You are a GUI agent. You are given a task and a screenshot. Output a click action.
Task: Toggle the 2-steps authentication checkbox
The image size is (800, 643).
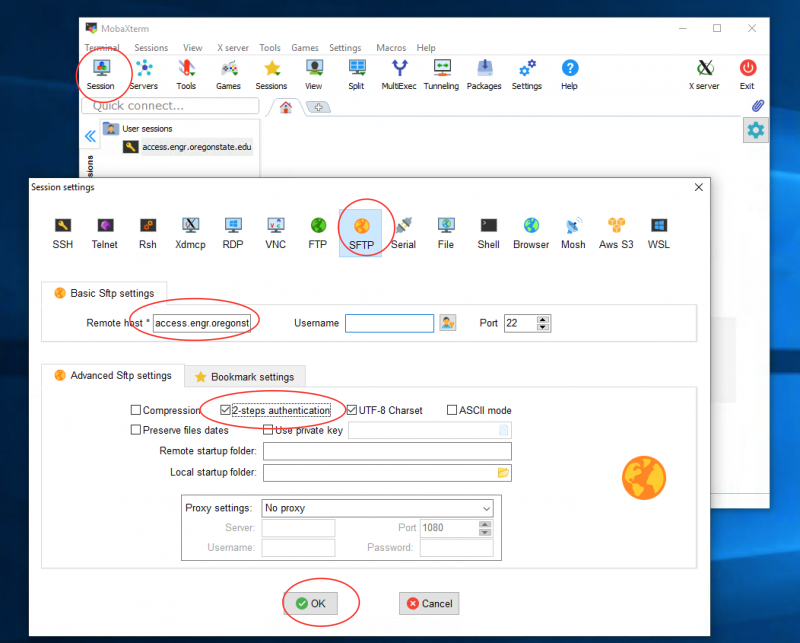[225, 410]
